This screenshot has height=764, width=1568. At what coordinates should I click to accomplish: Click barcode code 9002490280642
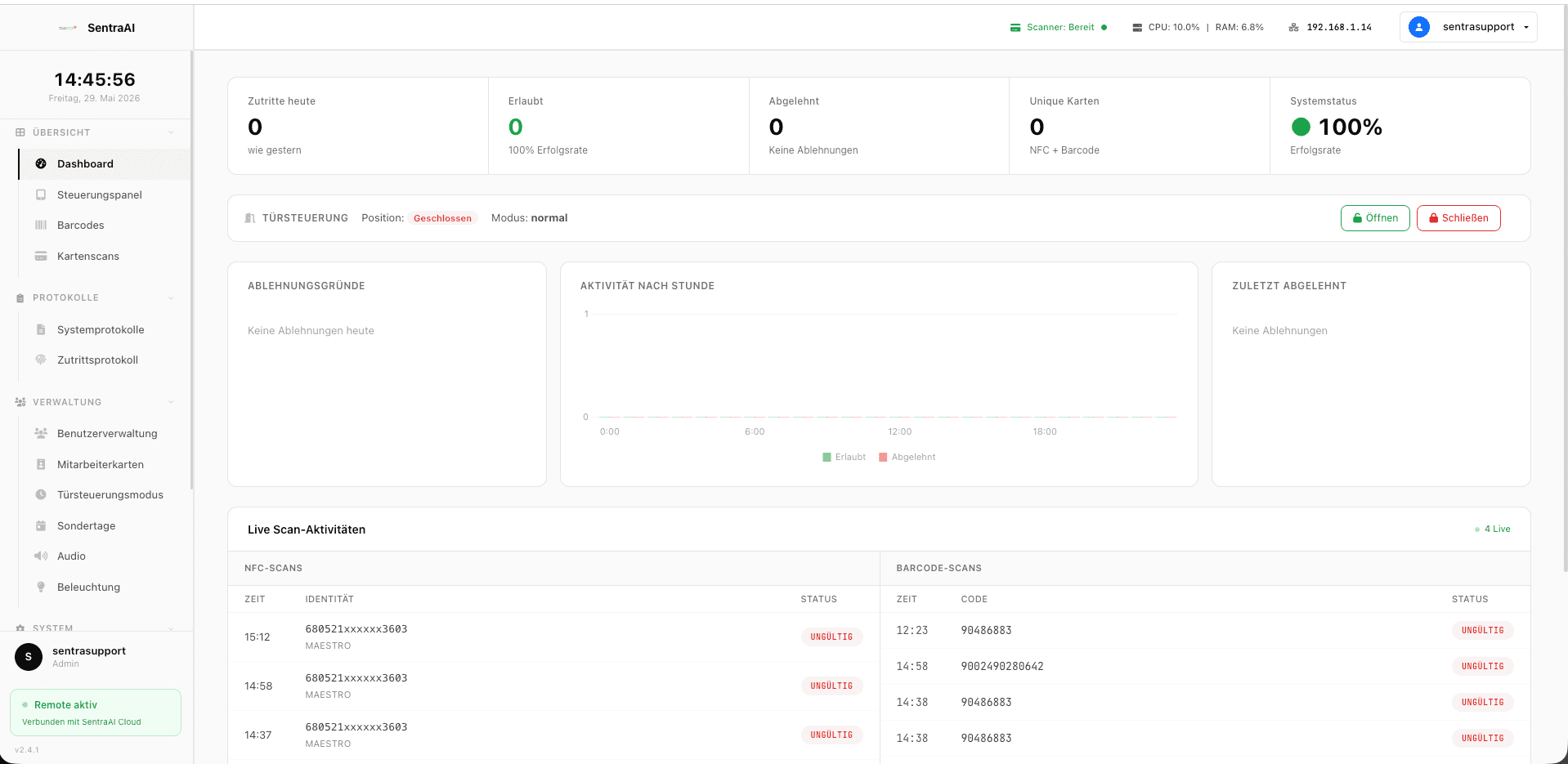pyautogui.click(x=1002, y=666)
